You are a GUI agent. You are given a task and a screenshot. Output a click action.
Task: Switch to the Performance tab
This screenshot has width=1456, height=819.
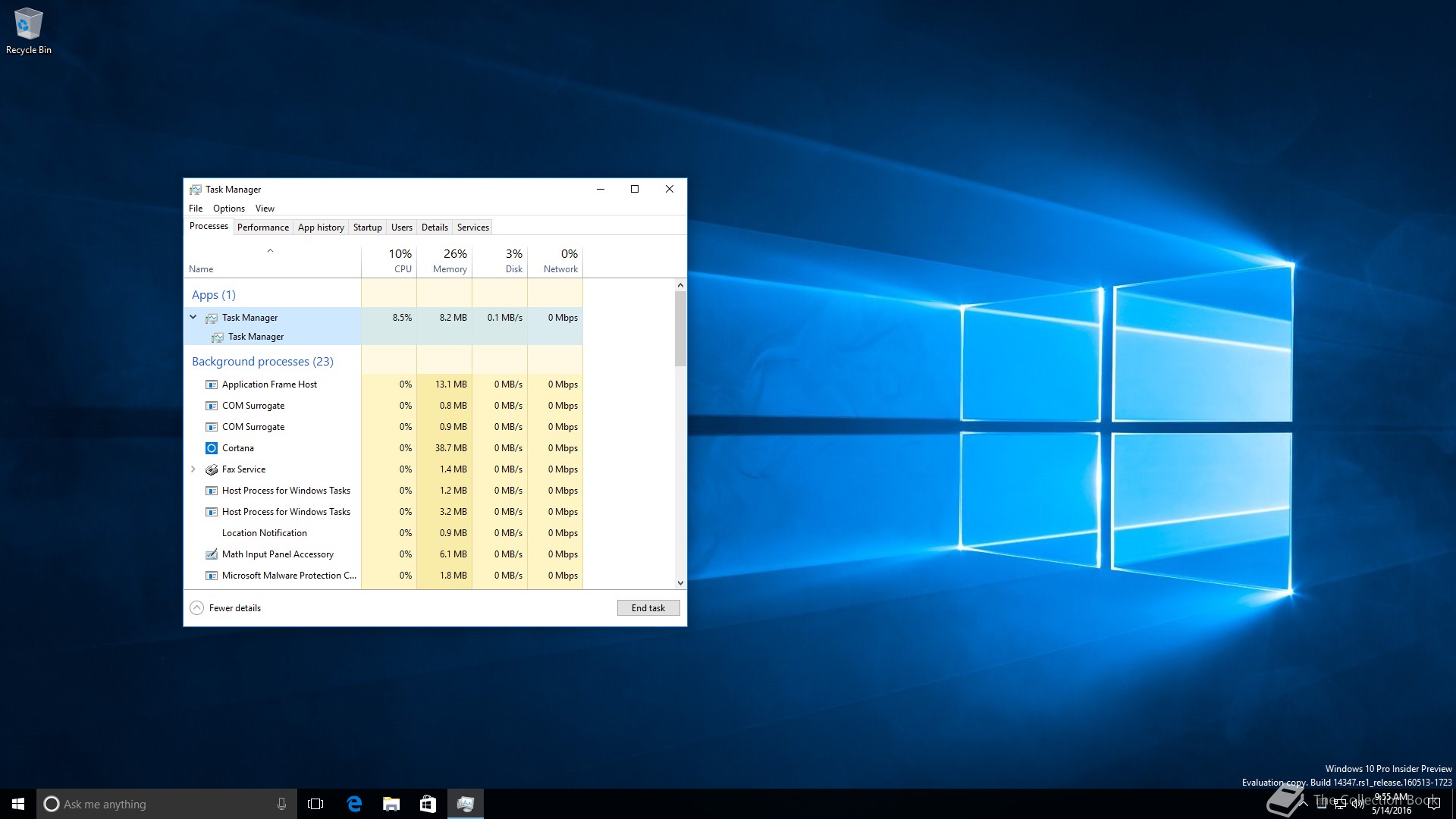pyautogui.click(x=262, y=227)
